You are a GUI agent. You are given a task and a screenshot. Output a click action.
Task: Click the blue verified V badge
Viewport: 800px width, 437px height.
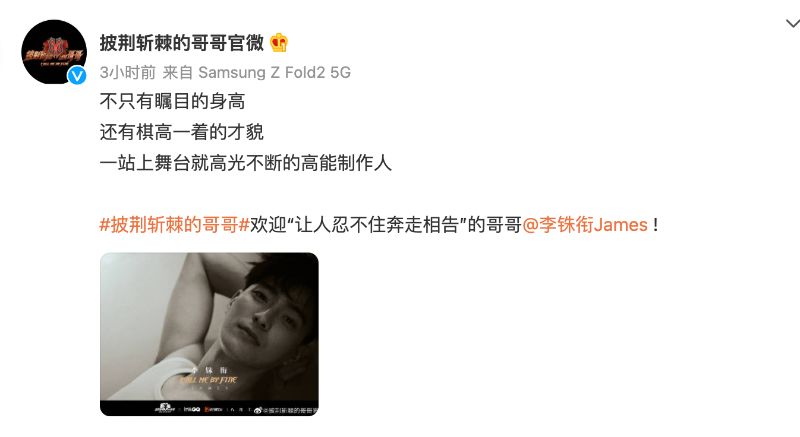pos(77,75)
